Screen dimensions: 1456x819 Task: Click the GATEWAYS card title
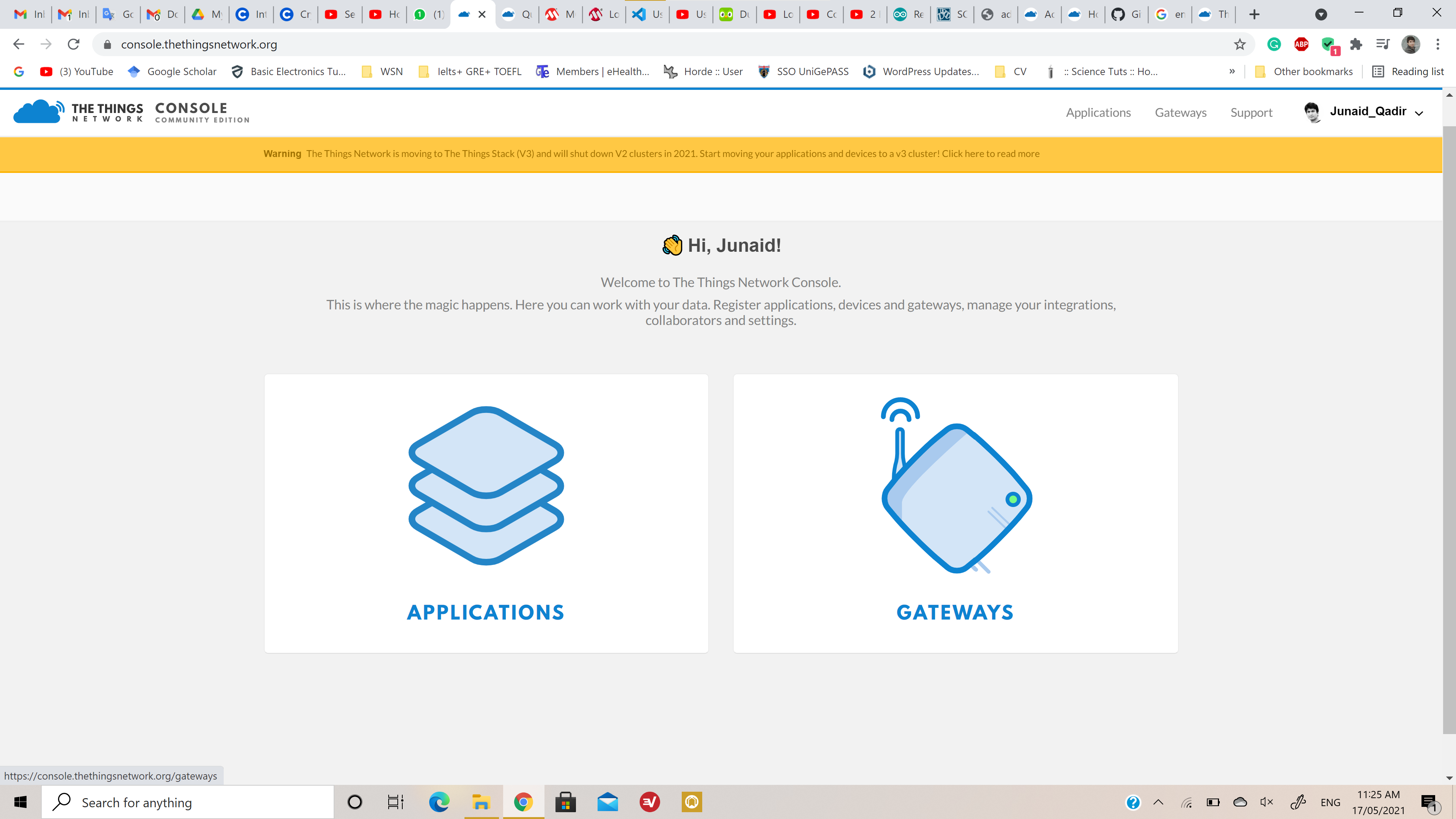point(955,612)
